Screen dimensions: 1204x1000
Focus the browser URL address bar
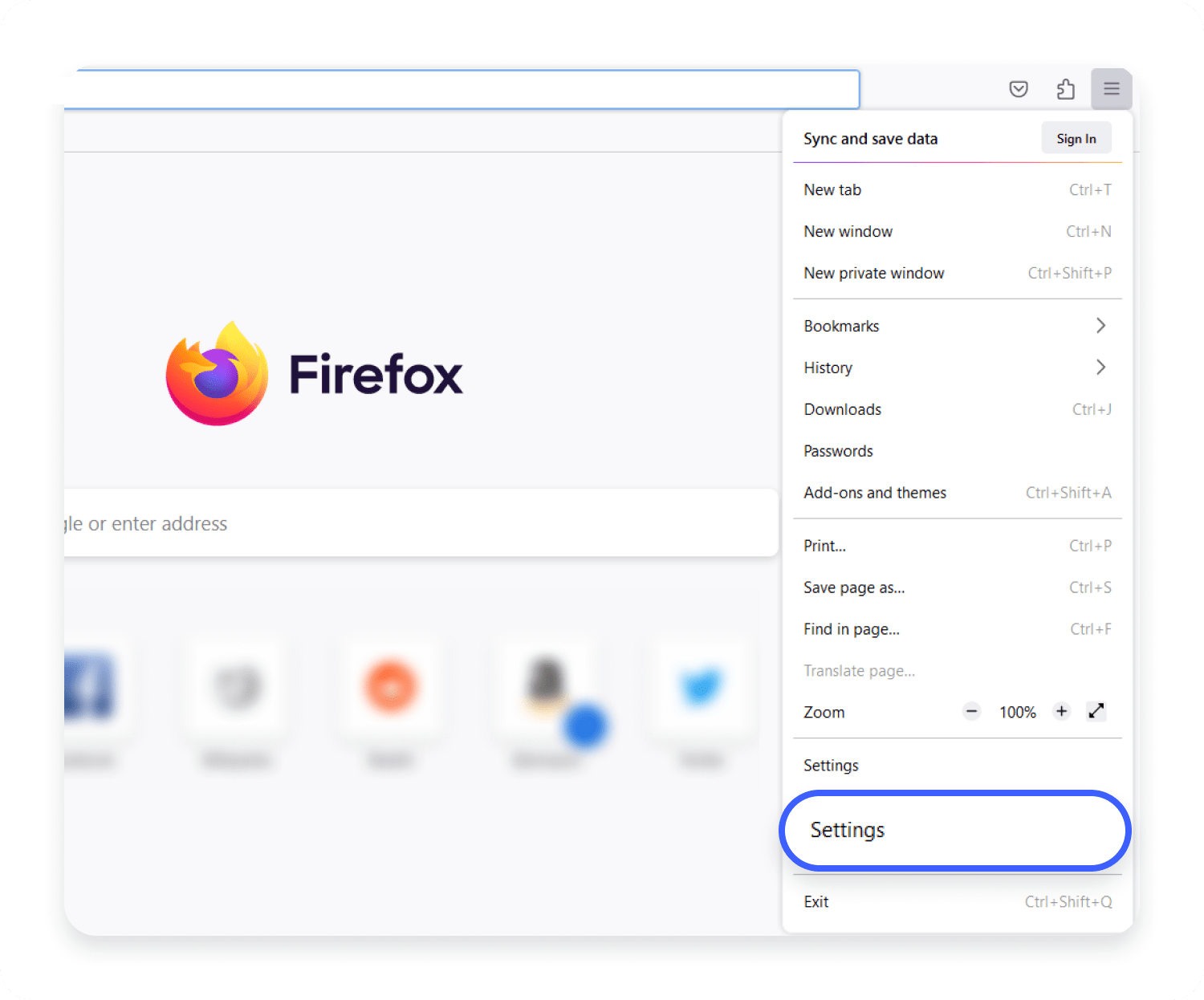[462, 89]
